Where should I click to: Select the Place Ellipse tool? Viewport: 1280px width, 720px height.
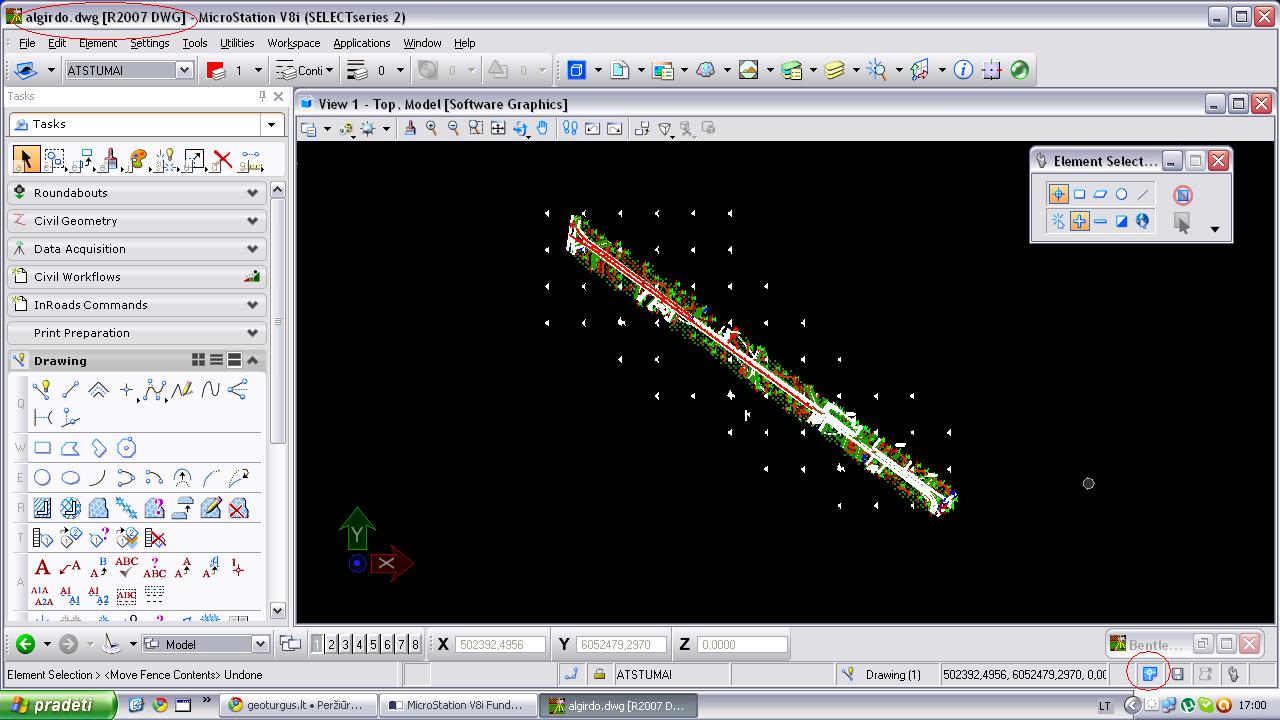click(70, 478)
